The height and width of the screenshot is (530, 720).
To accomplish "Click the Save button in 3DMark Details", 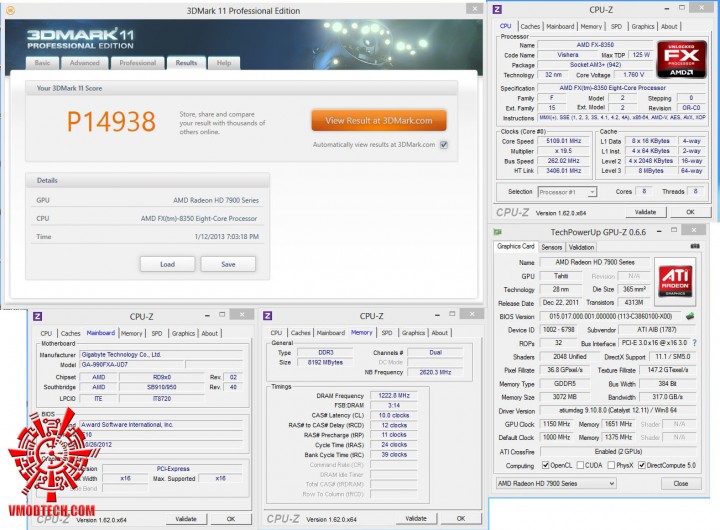I will [228, 264].
